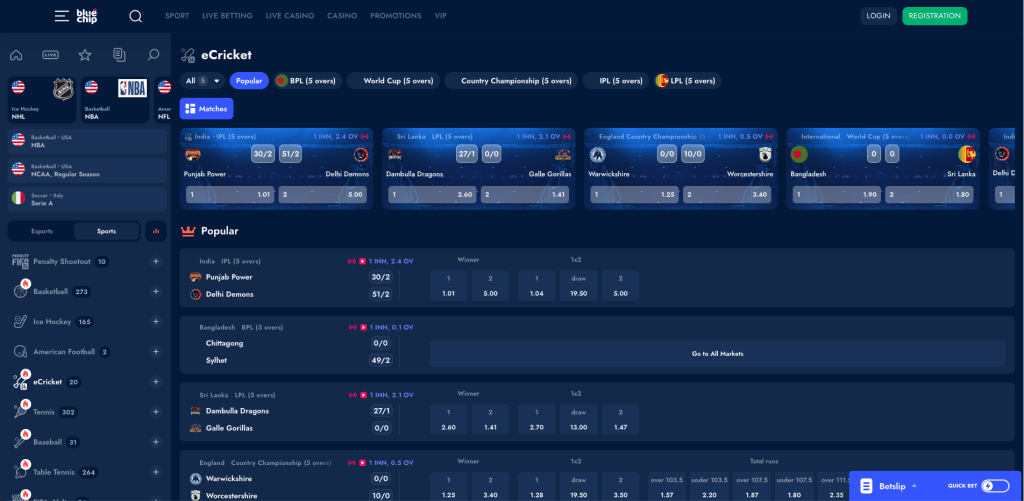1024x501 pixels.
Task: Expand American Football with plus button
Action: tap(155, 351)
